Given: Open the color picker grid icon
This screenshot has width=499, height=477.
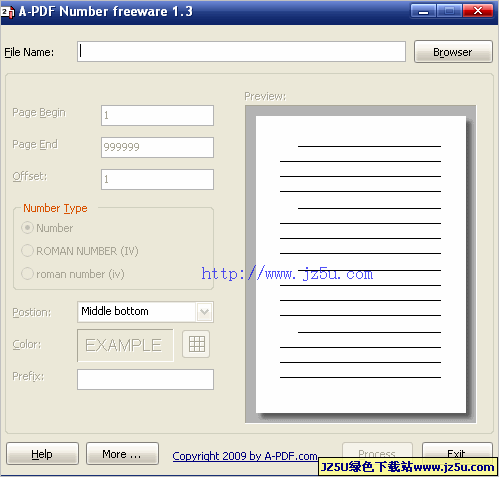Looking at the screenshot, I should [196, 344].
